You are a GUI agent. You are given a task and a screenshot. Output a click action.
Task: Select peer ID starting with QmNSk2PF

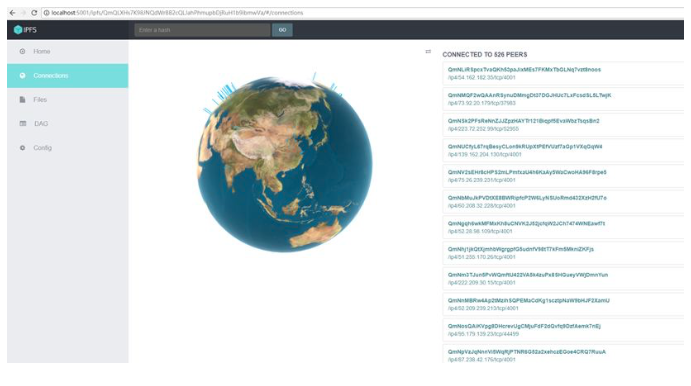[x=524, y=121]
